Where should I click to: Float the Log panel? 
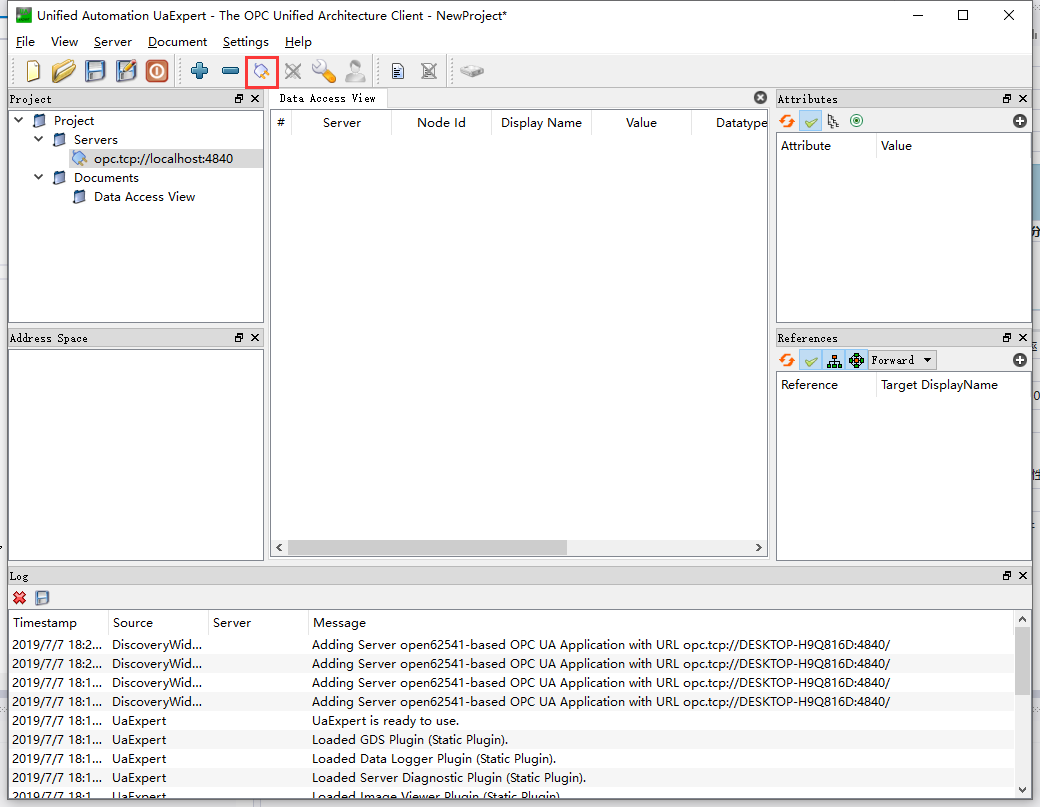click(x=1007, y=576)
